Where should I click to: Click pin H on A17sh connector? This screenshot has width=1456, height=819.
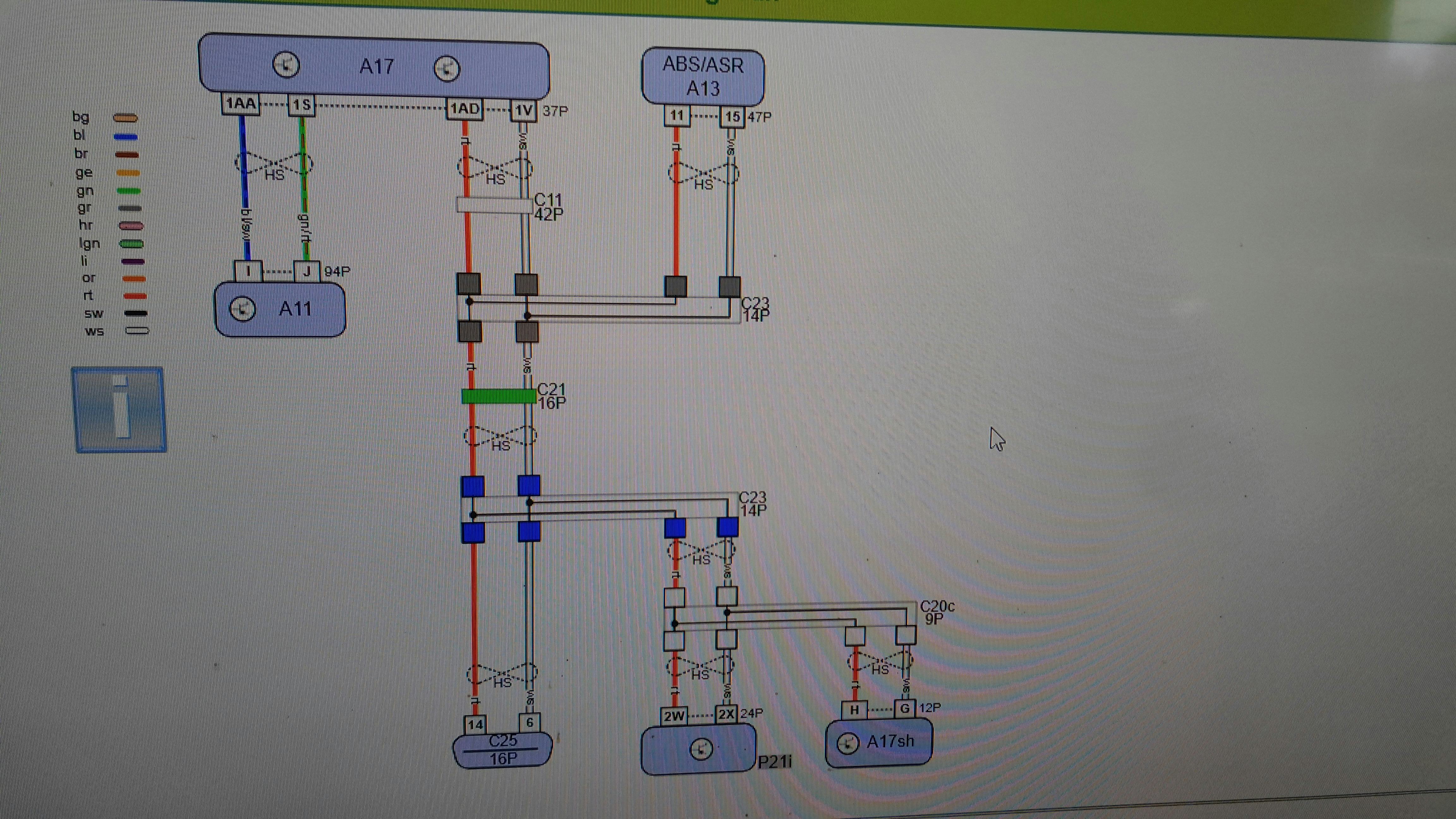855,709
